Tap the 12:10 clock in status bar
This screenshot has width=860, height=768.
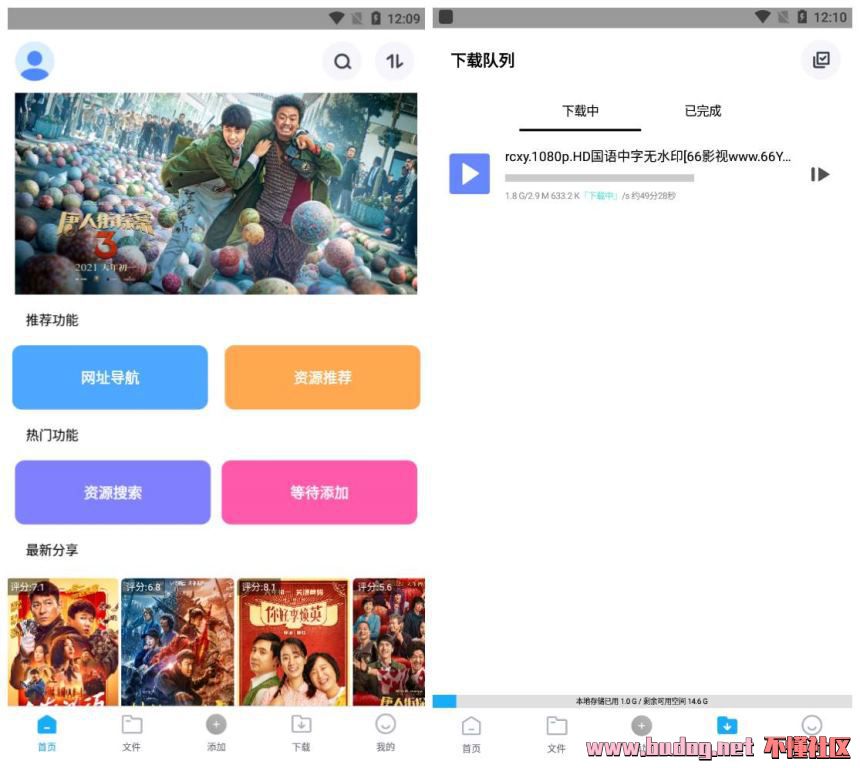pyautogui.click(x=830, y=18)
